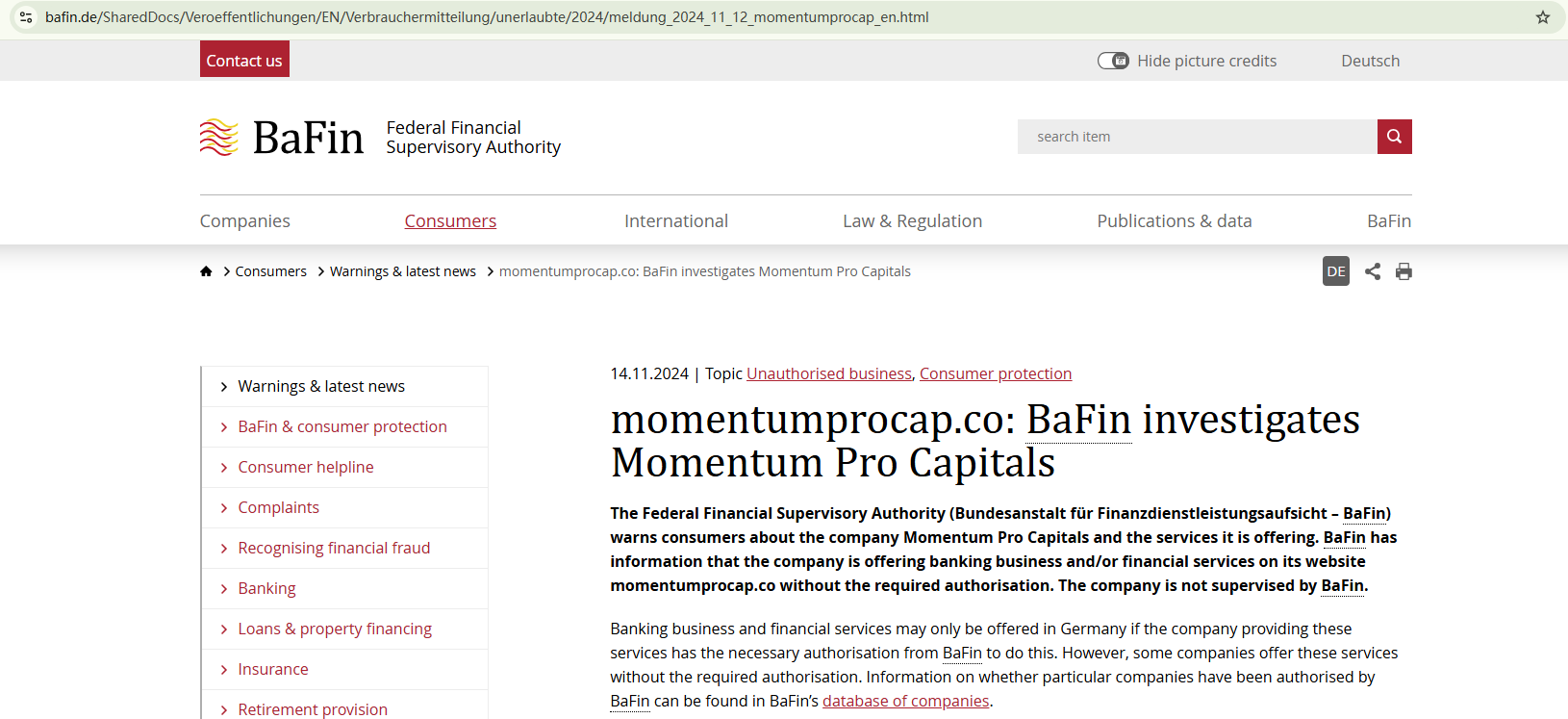Switch language via Deutsch link
Screen dimensions: 1568x719
click(1371, 61)
